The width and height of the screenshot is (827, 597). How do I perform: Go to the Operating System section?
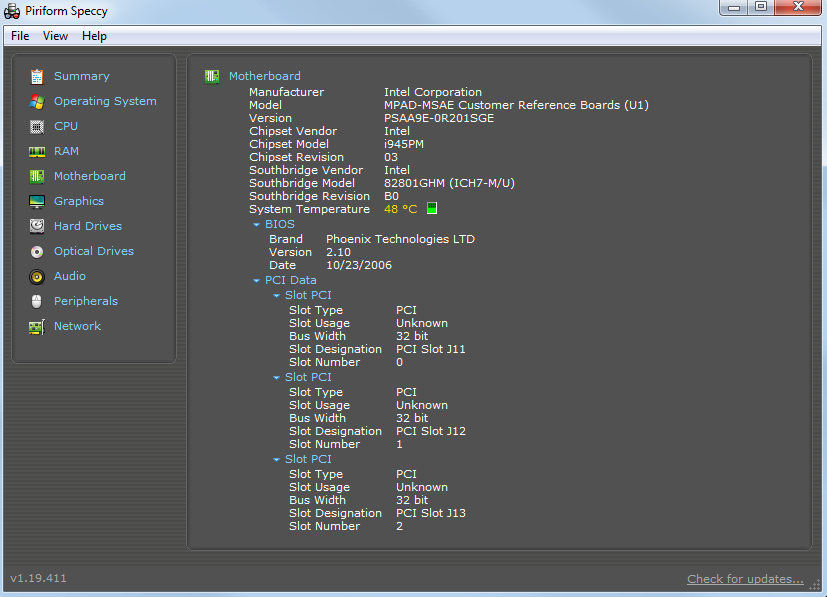coord(105,101)
